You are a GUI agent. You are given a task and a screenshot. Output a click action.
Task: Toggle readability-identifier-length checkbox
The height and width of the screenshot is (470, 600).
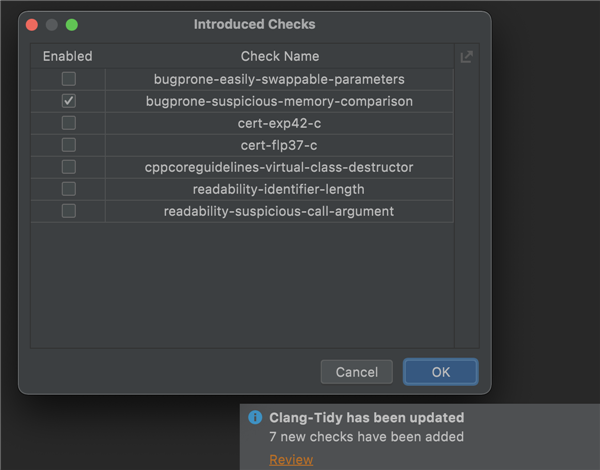click(x=68, y=189)
